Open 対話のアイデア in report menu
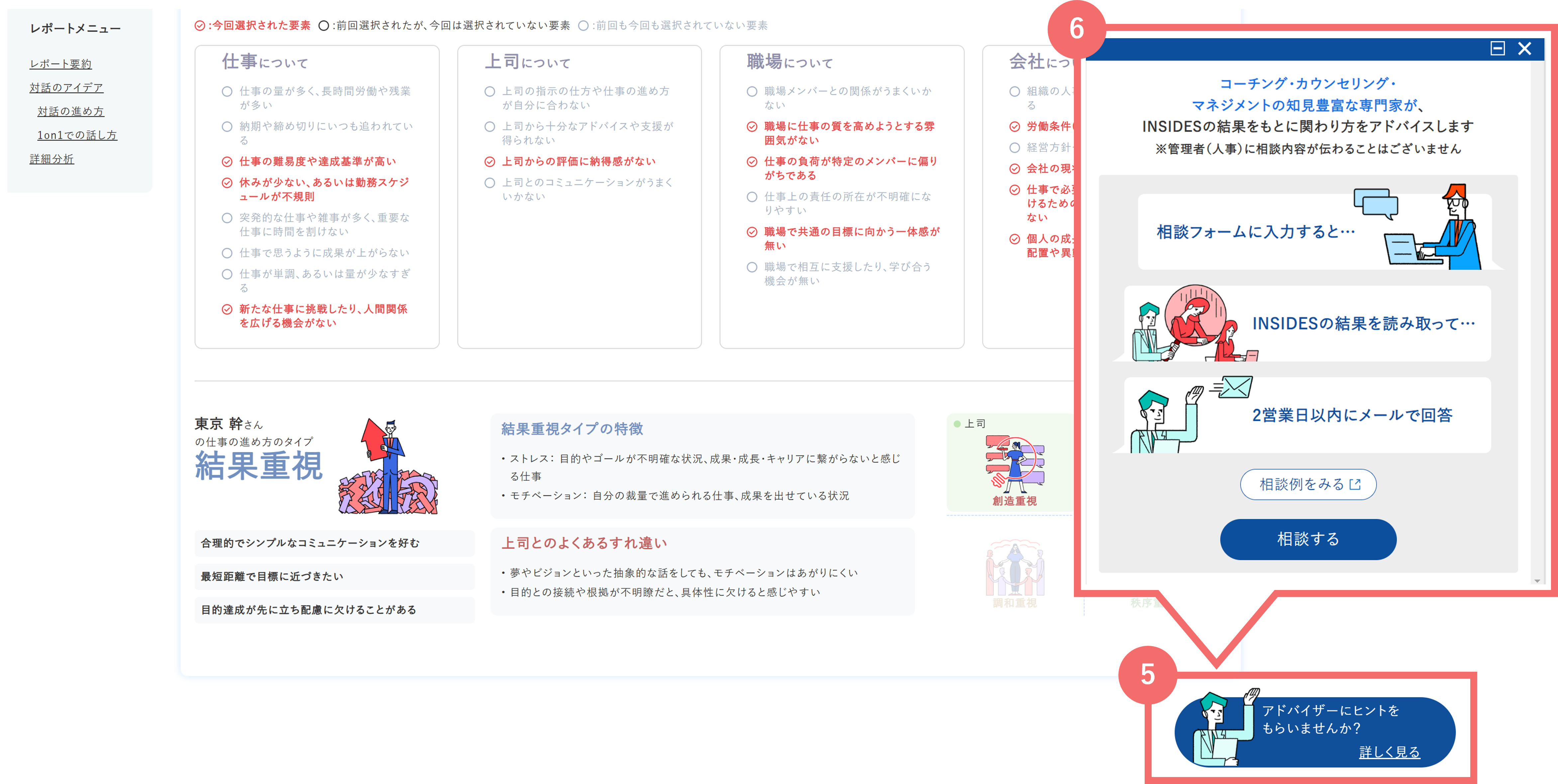Viewport: 1558px width, 784px height. coord(66,87)
